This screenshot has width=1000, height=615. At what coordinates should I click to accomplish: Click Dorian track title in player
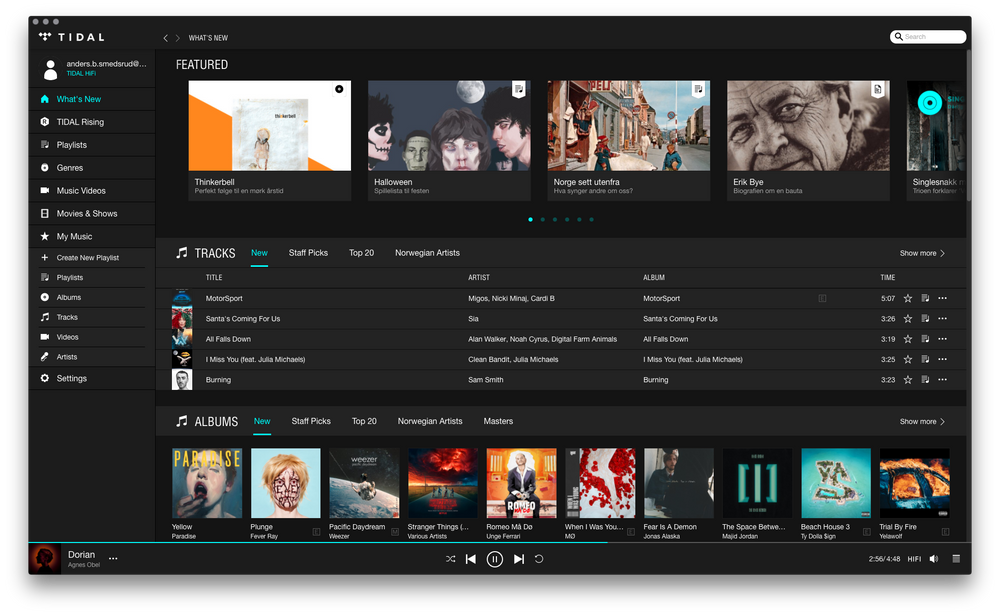pyautogui.click(x=82, y=554)
